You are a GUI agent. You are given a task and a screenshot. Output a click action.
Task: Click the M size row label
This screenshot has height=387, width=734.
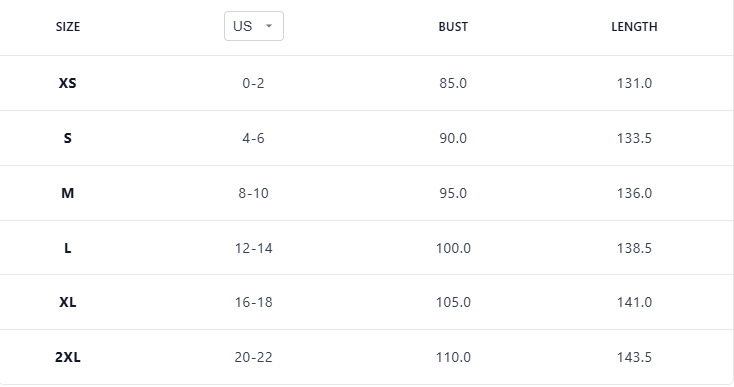point(67,193)
